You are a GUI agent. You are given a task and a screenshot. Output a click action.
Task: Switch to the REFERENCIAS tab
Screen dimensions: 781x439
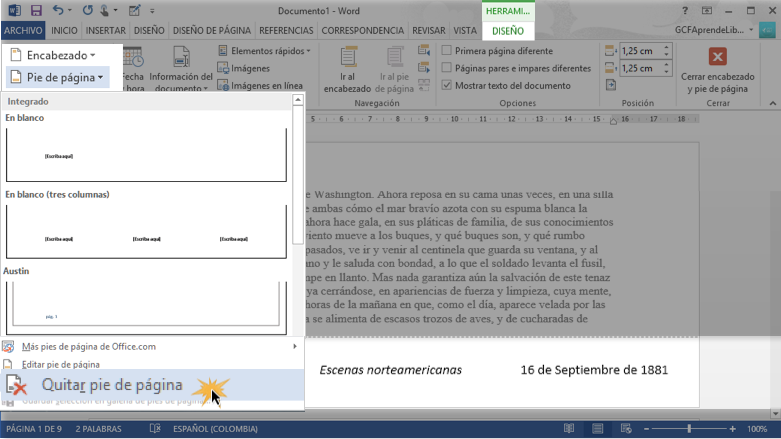click(x=286, y=31)
